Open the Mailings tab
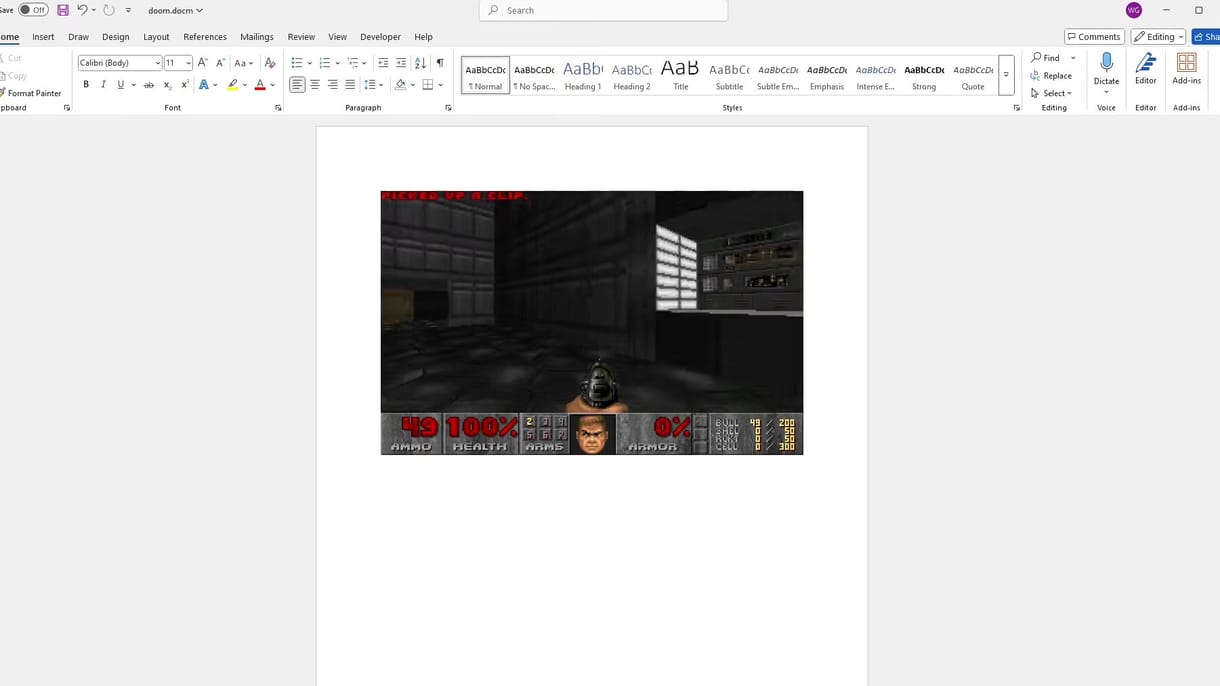Viewport: 1220px width, 686px height. 257,37
